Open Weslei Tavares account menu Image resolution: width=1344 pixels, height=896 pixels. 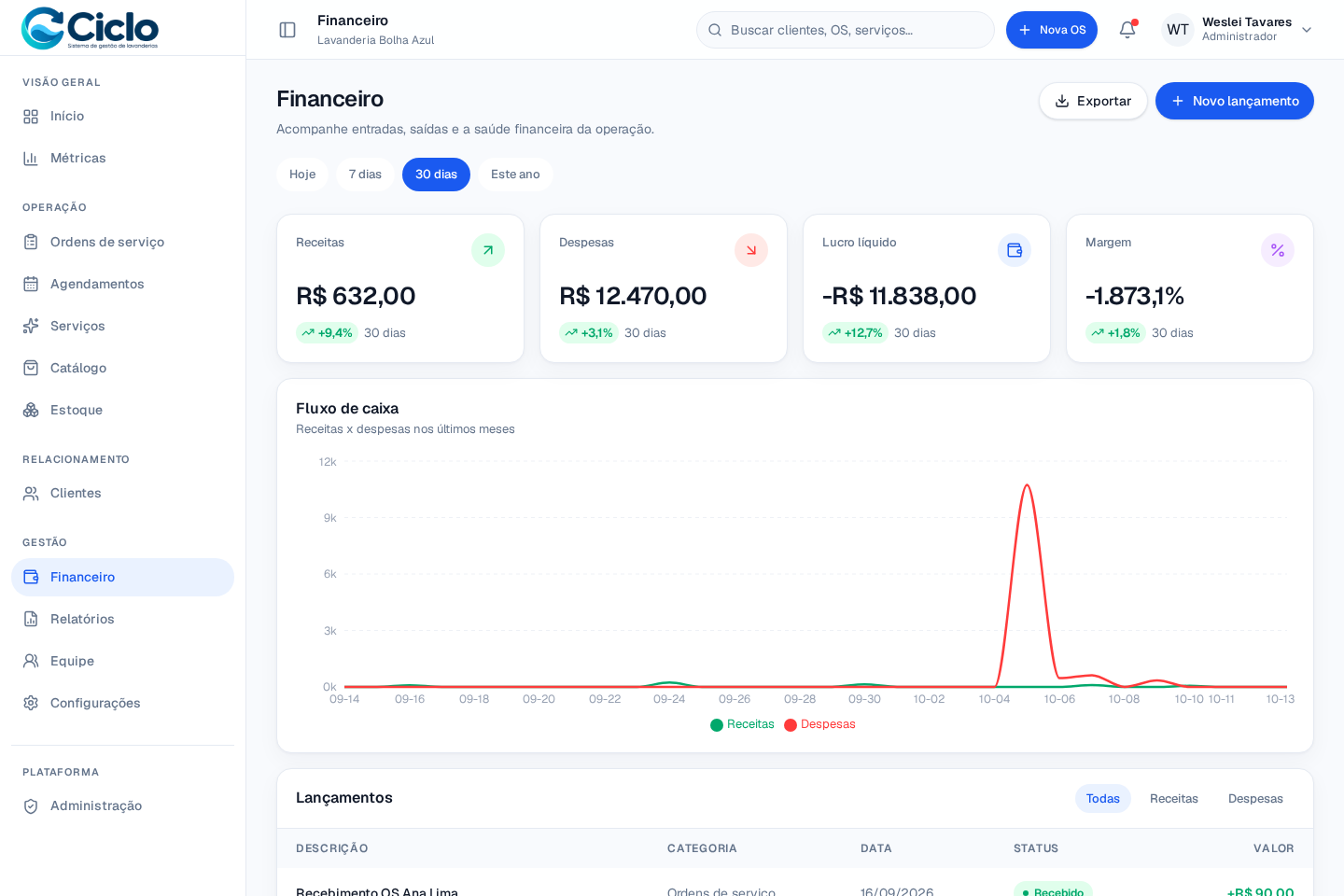1238,30
